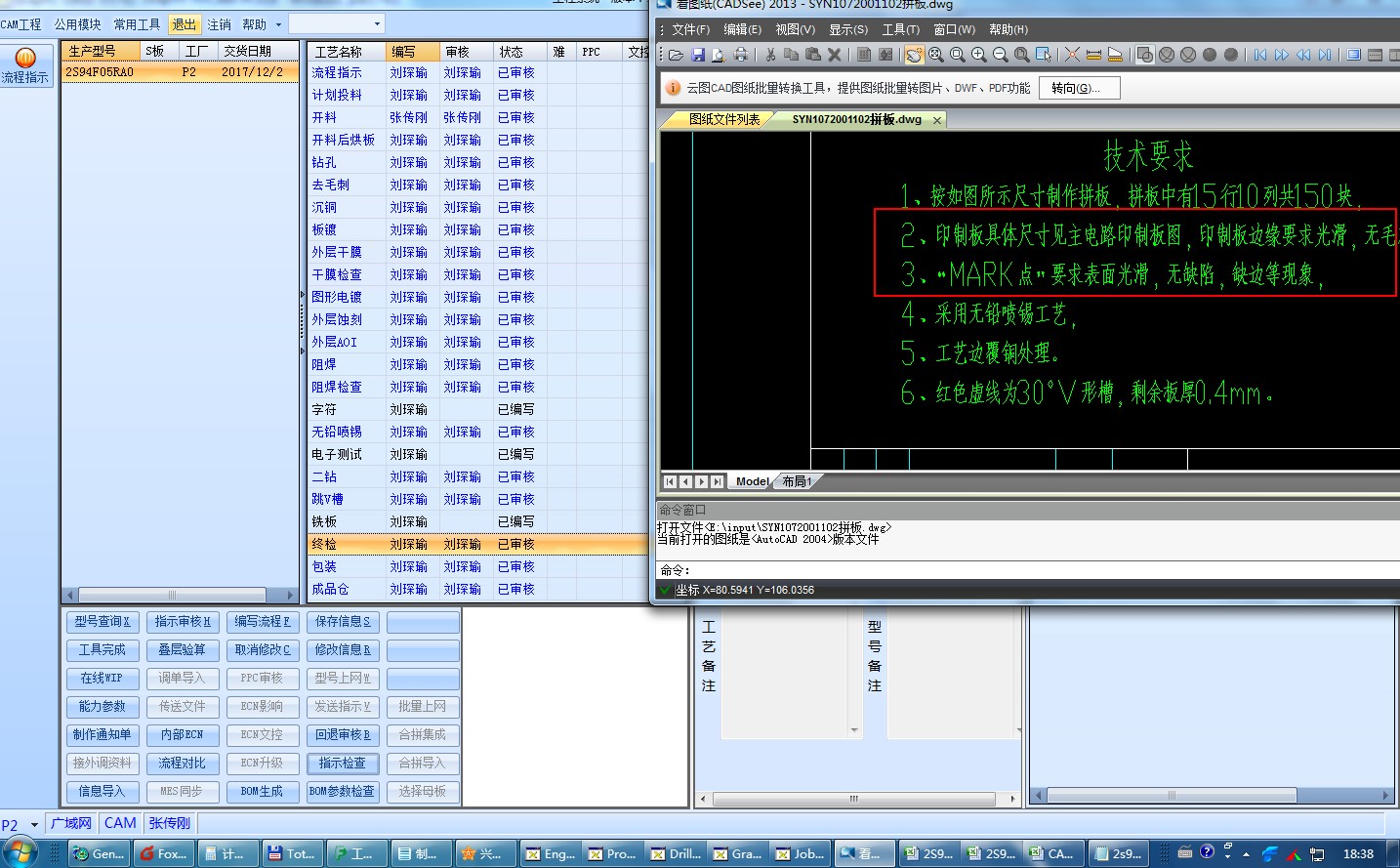This screenshot has height=868, width=1400.
Task: Click the 回退审核B button
Action: pos(342,735)
